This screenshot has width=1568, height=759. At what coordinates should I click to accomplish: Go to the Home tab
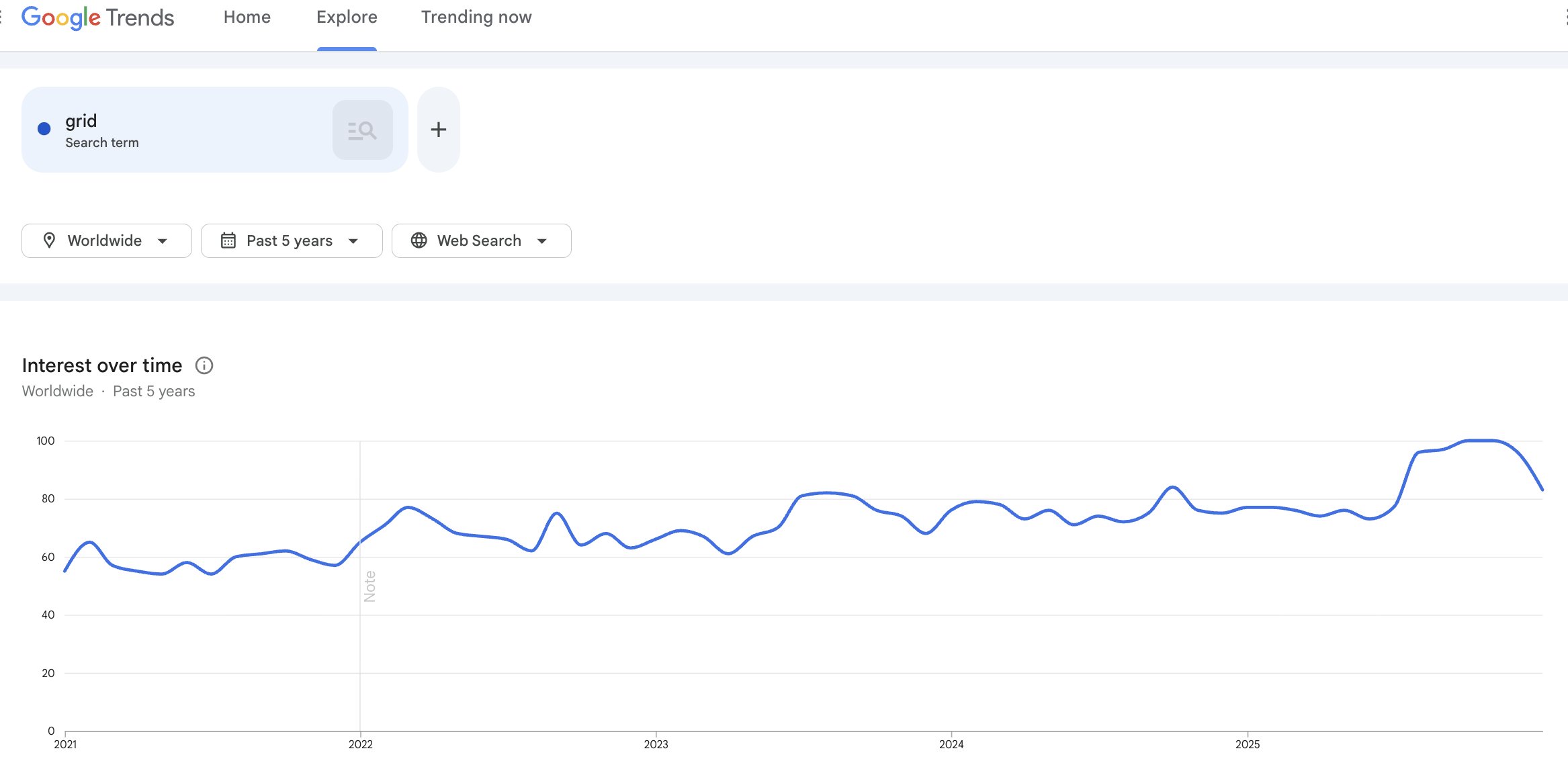247,17
